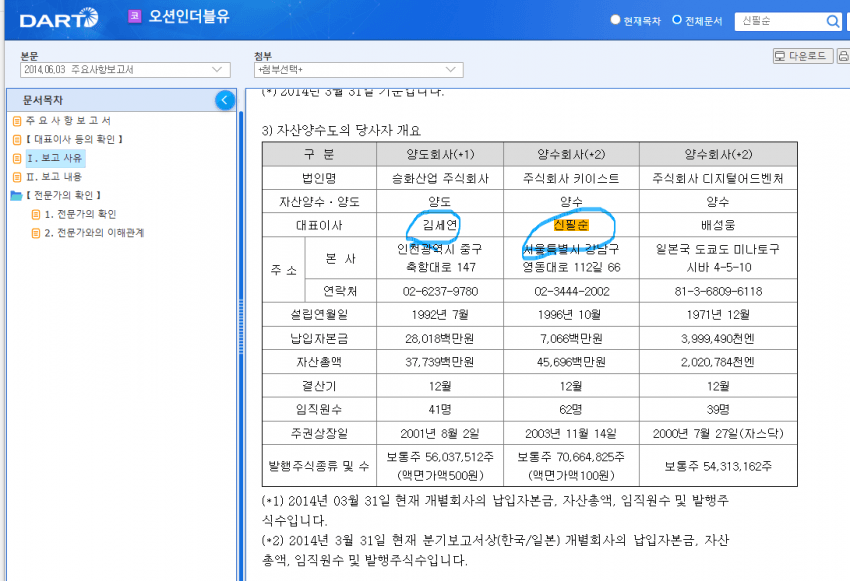Click the 오션인더블유 company title
This screenshot has width=850, height=581.
pyautogui.click(x=189, y=16)
